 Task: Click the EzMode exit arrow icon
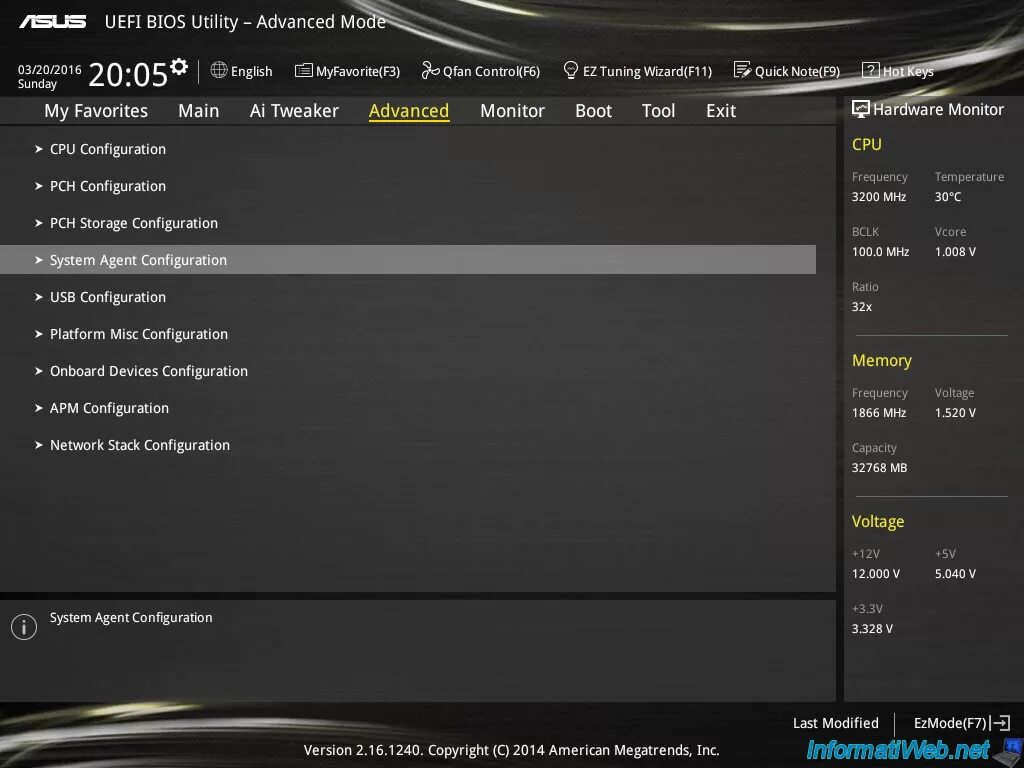pos(1000,723)
